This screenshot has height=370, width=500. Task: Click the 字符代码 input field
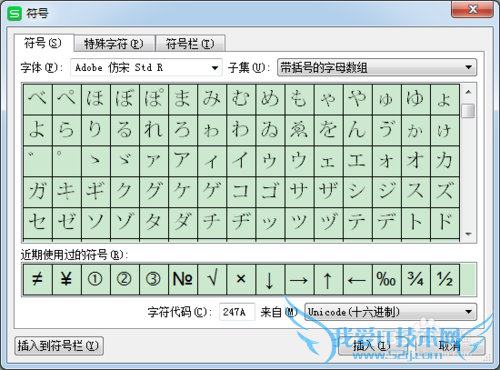(237, 312)
